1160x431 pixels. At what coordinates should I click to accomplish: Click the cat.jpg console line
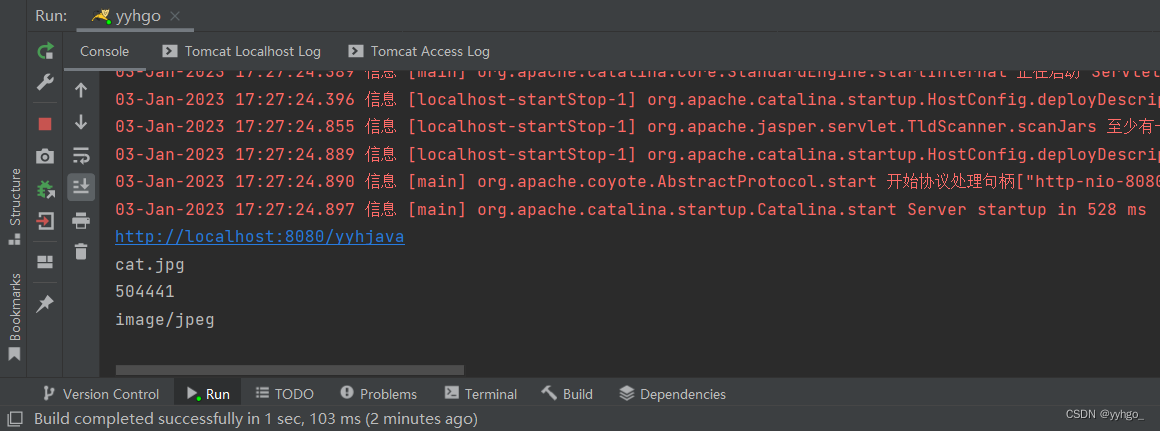[149, 265]
